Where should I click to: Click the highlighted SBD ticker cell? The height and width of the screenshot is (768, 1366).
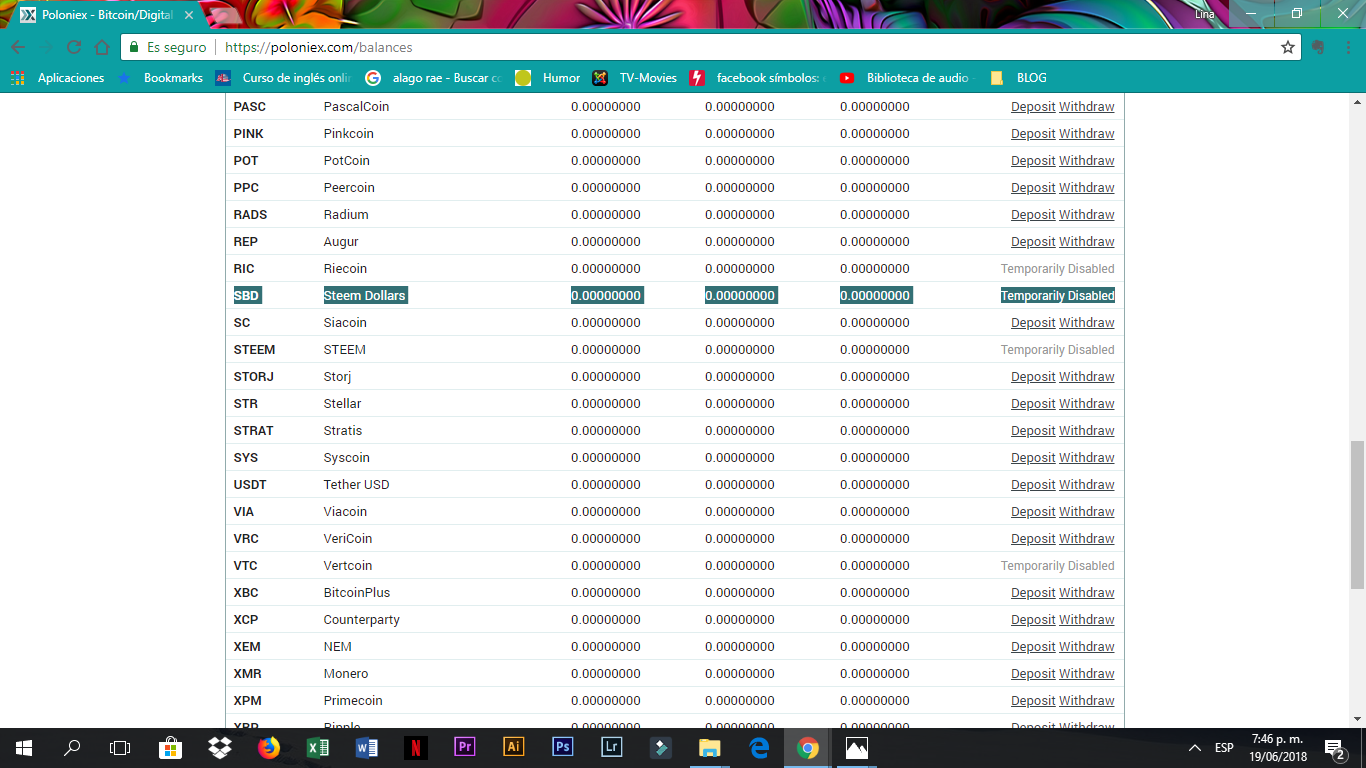click(x=247, y=296)
